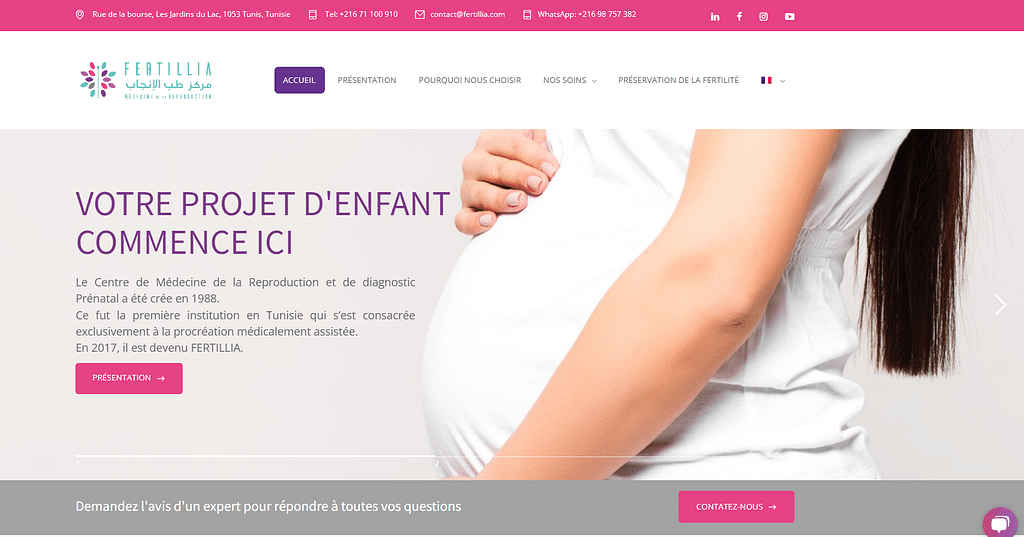
Task: Open the Instagram social icon
Action: (x=763, y=16)
